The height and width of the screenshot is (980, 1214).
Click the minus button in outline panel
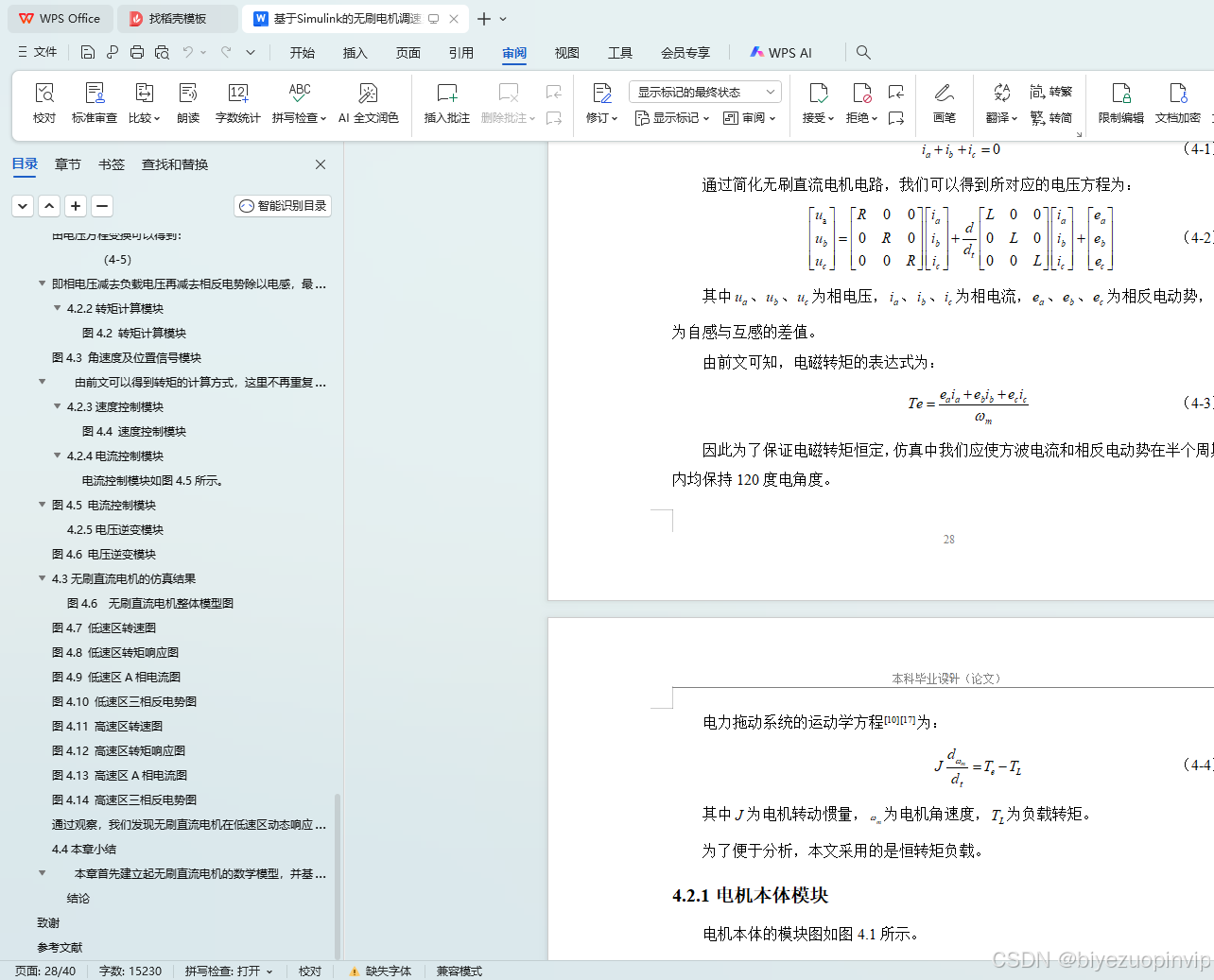pyautogui.click(x=102, y=205)
